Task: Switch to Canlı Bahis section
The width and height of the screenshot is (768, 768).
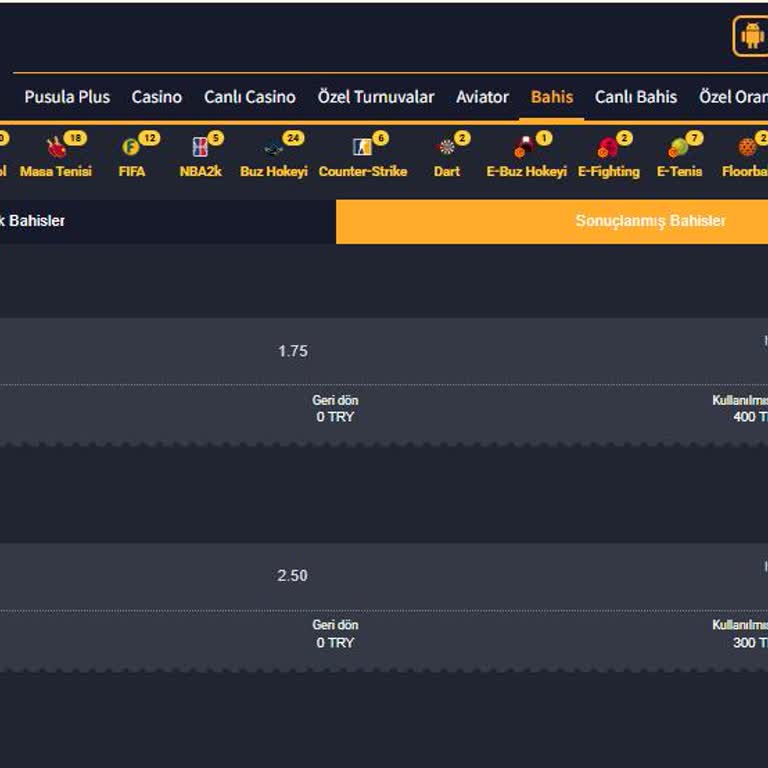Action: 636,97
